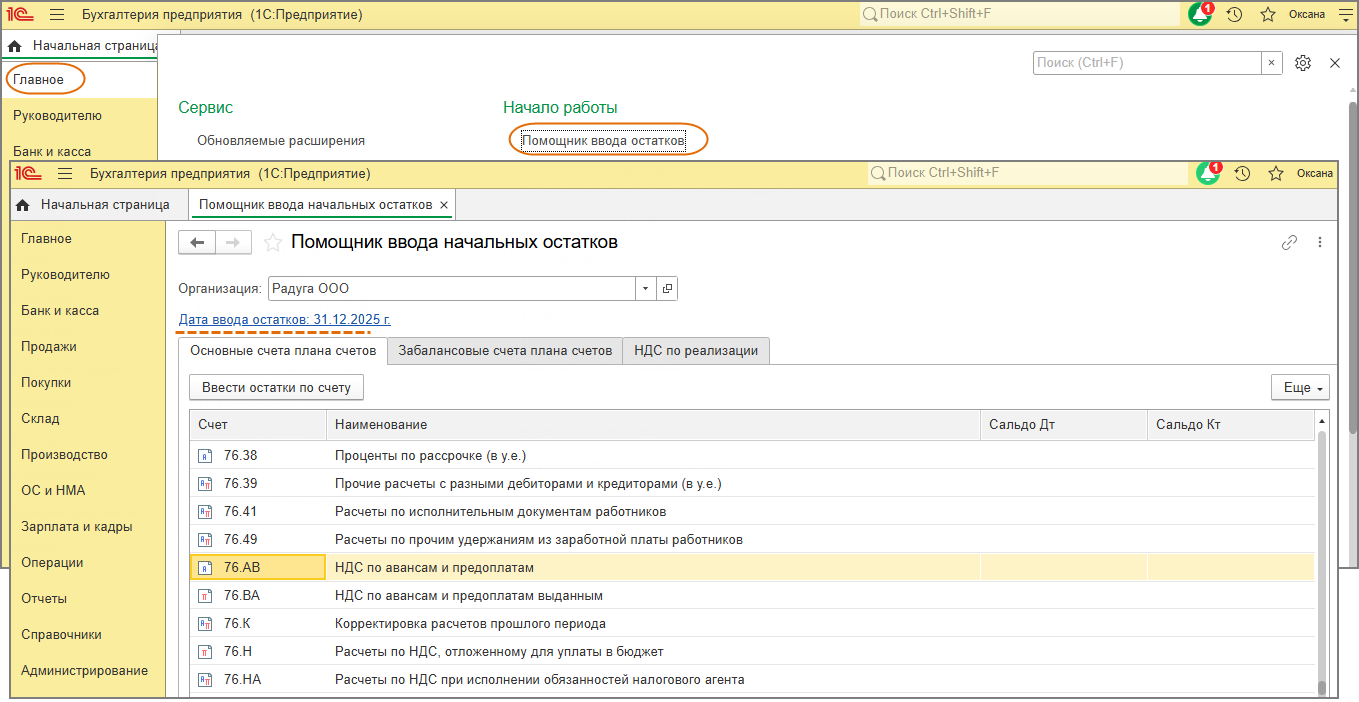Open hamburger main menu in back window

point(57,15)
